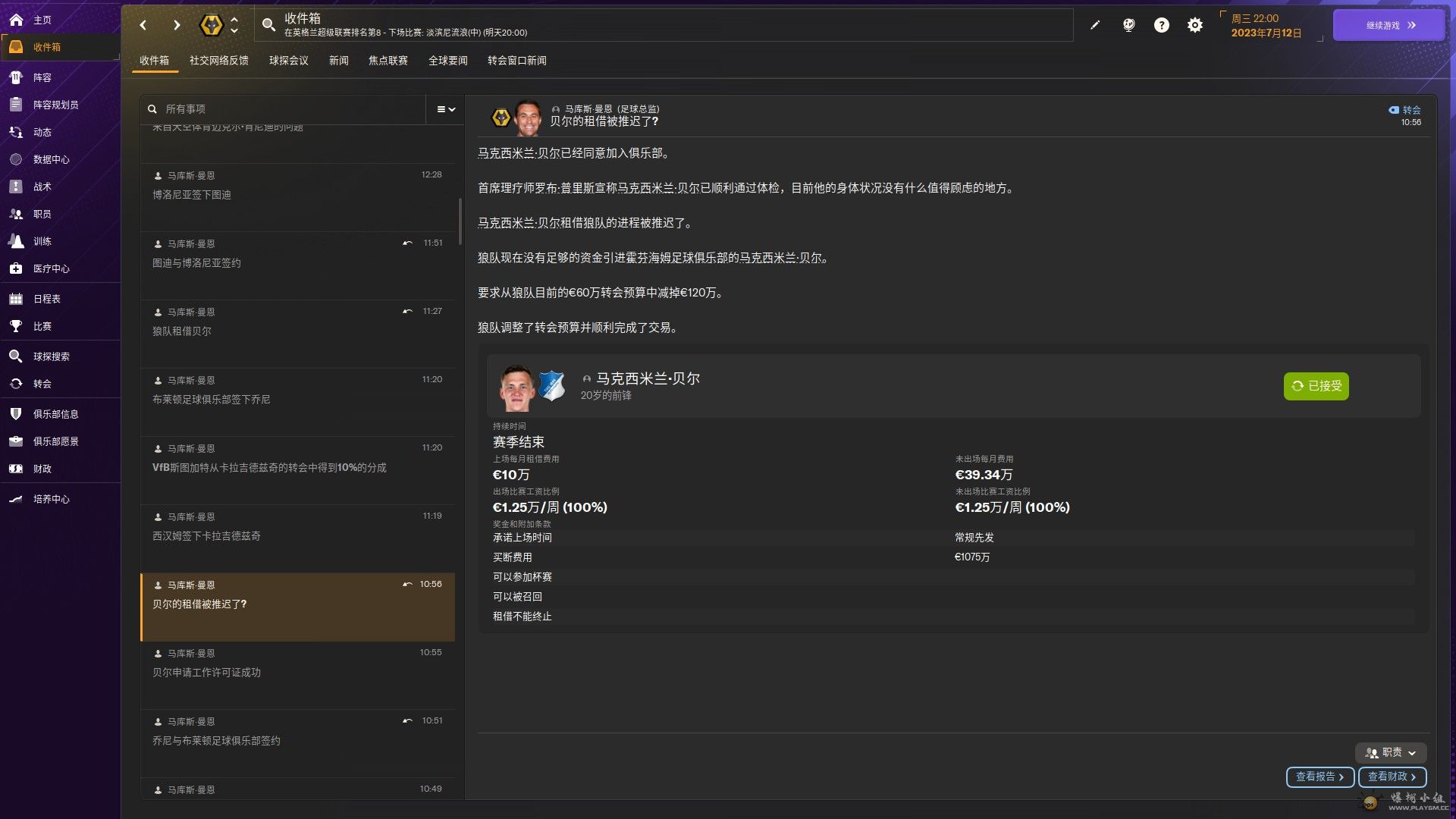
Task: Open the 俱乐部信息 club info shield icon
Action: pos(16,414)
